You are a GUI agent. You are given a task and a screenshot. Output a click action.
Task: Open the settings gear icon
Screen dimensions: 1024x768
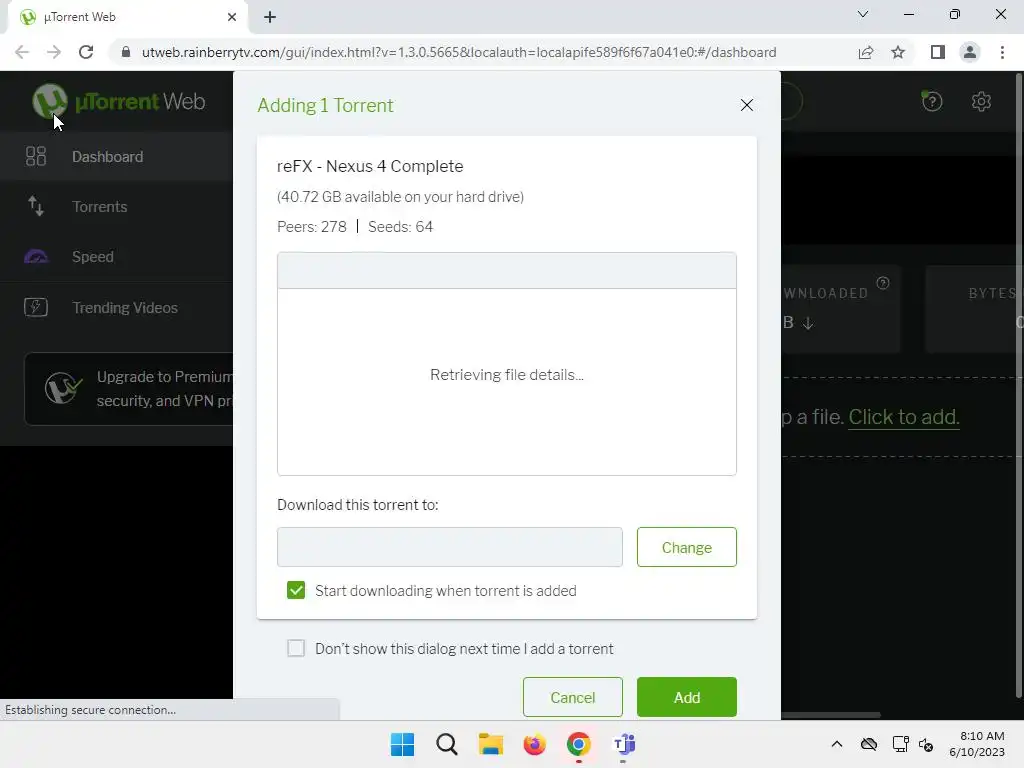tap(981, 101)
